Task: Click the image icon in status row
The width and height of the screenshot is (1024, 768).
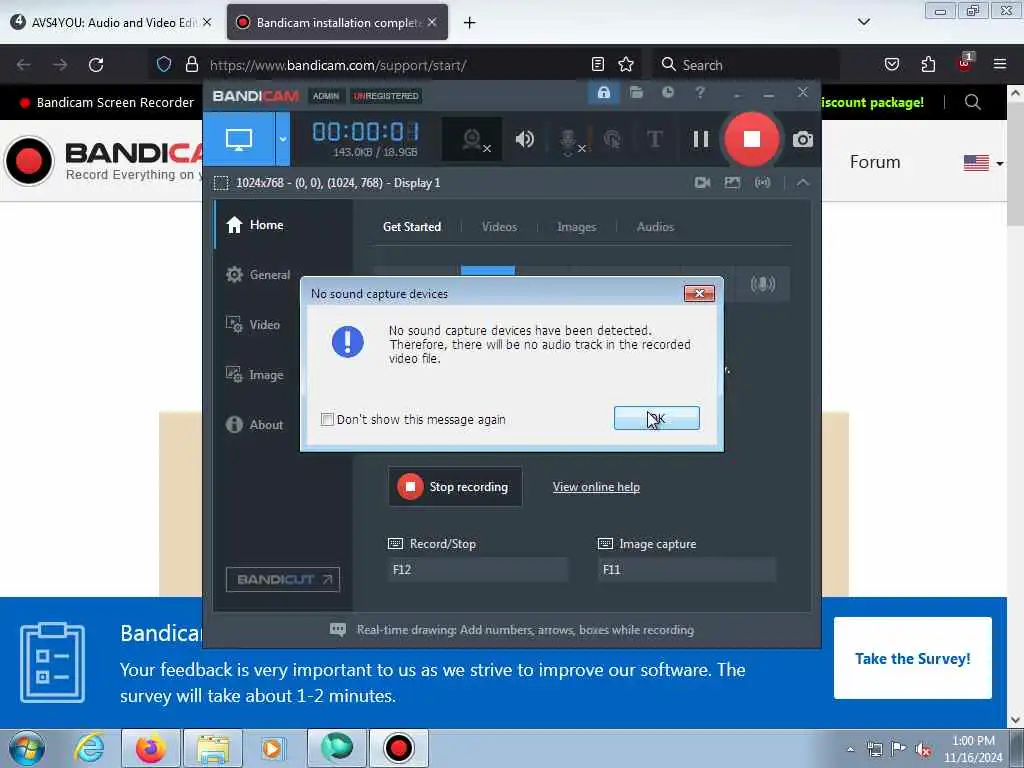Action: point(732,183)
